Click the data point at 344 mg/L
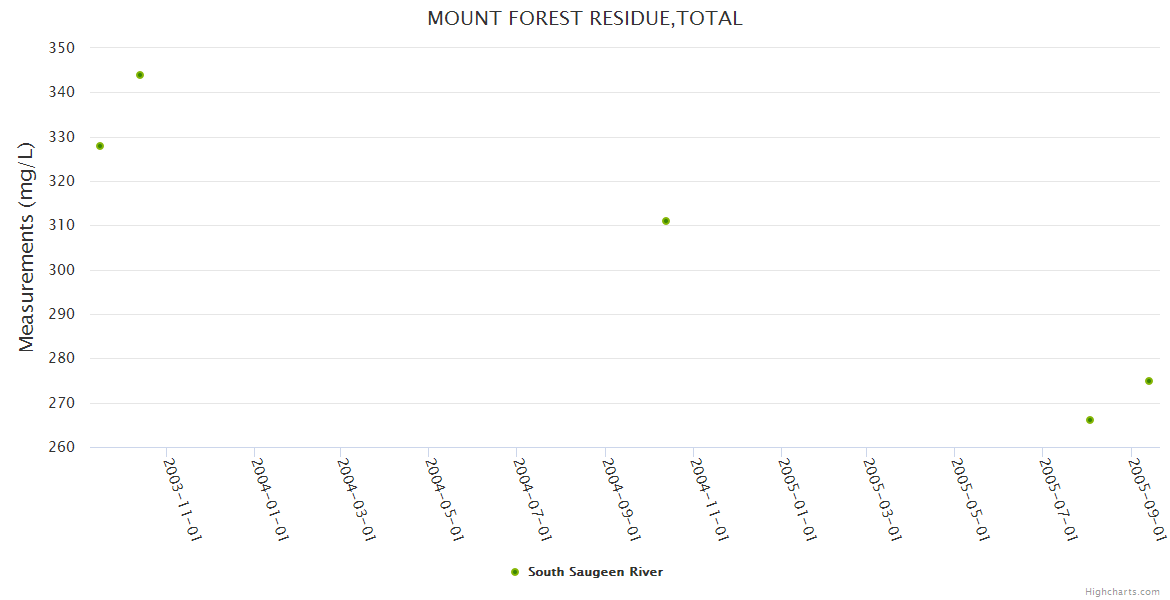The width and height of the screenshot is (1170, 600). pyautogui.click(x=140, y=75)
